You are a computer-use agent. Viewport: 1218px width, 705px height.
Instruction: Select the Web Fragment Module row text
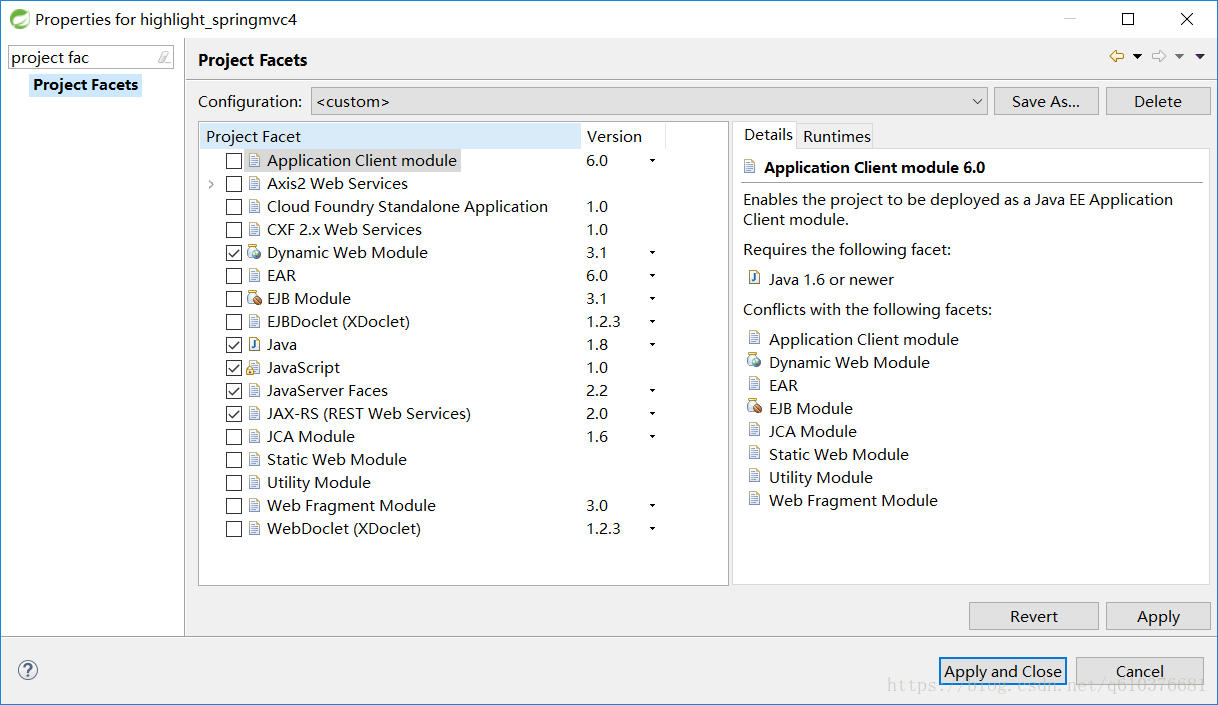(351, 506)
